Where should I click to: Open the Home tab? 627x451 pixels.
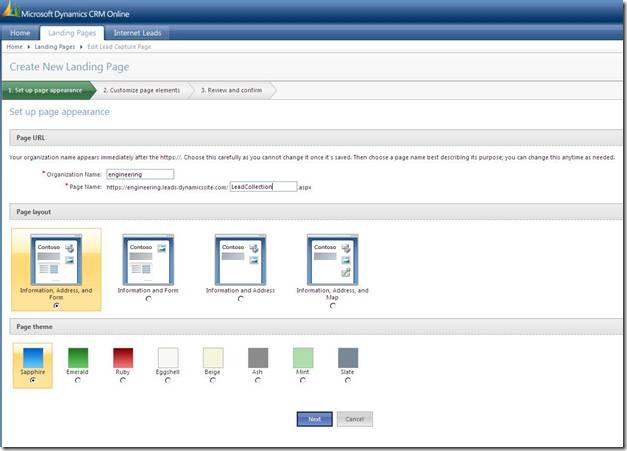(21, 33)
